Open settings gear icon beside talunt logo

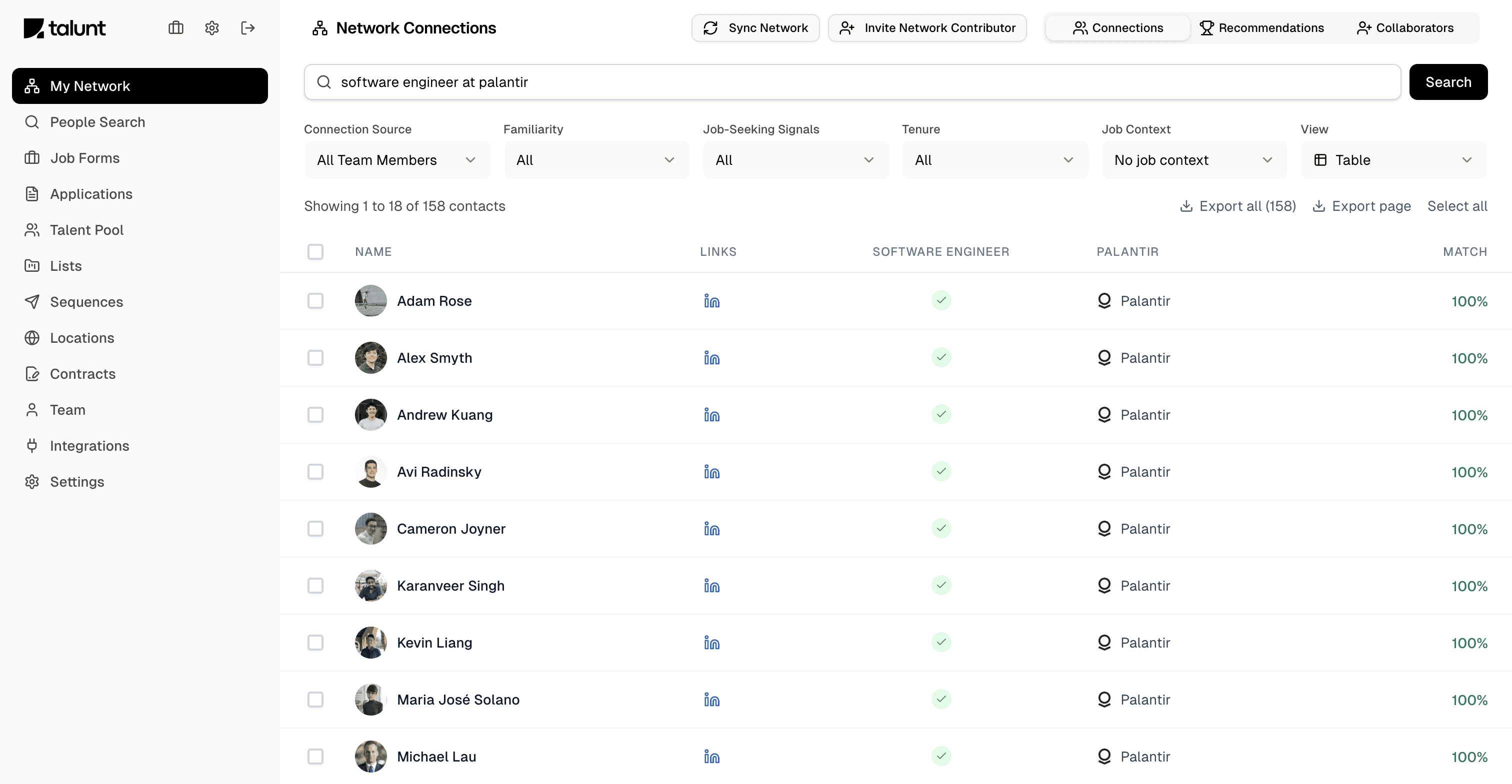tap(212, 27)
